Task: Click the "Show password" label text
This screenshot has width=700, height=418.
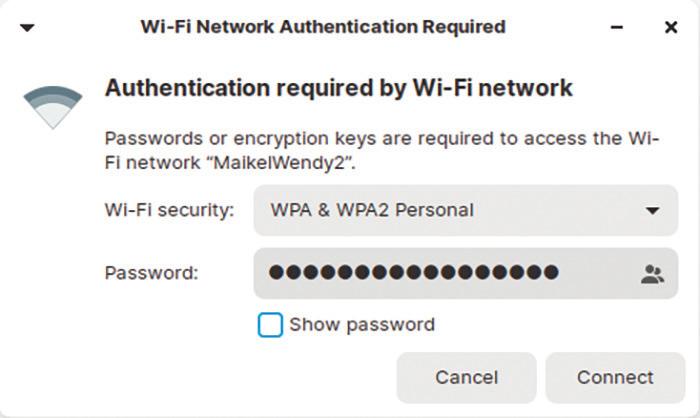Action: coord(362,325)
